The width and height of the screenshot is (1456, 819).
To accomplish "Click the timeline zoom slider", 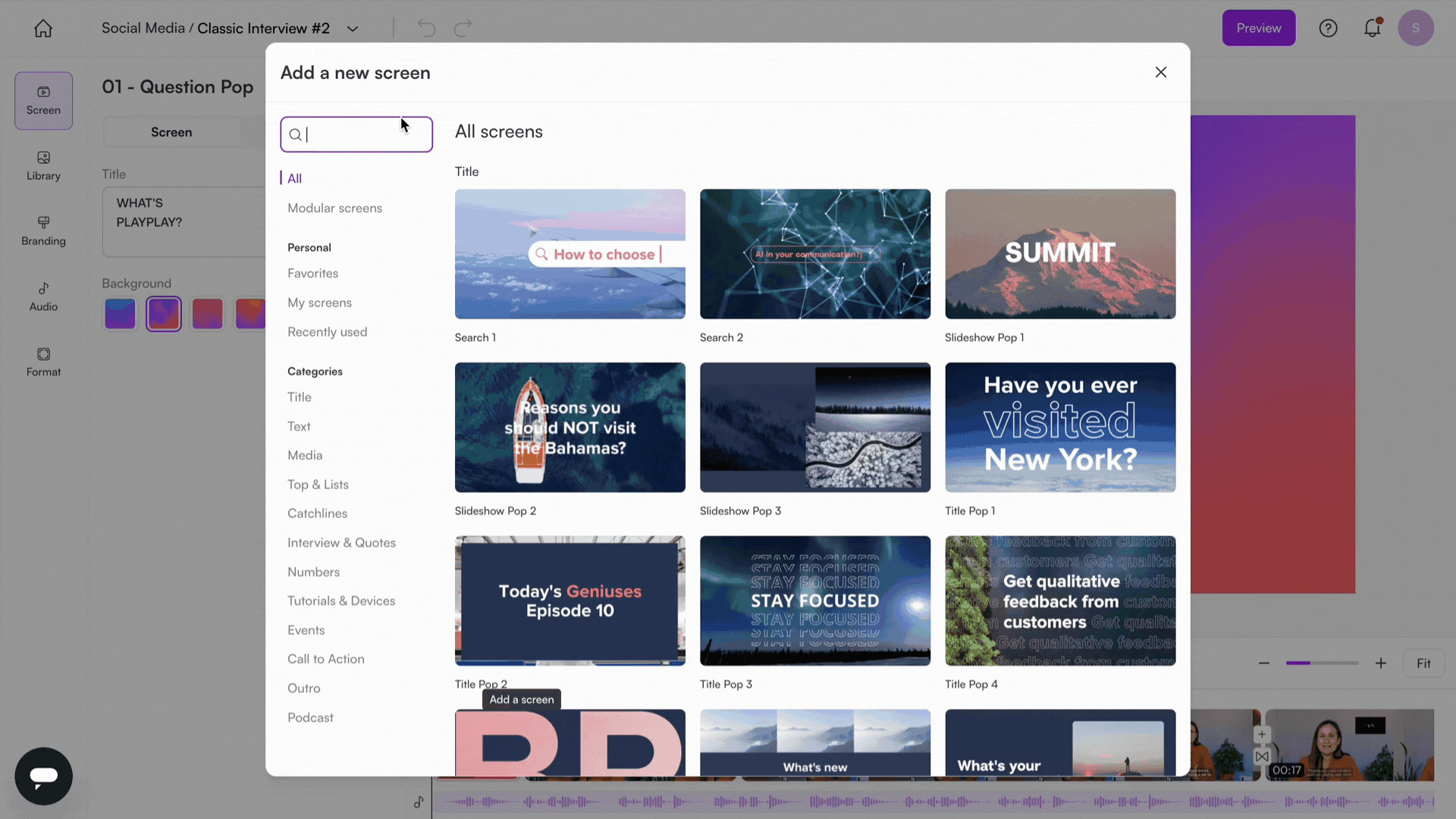I will [1322, 663].
